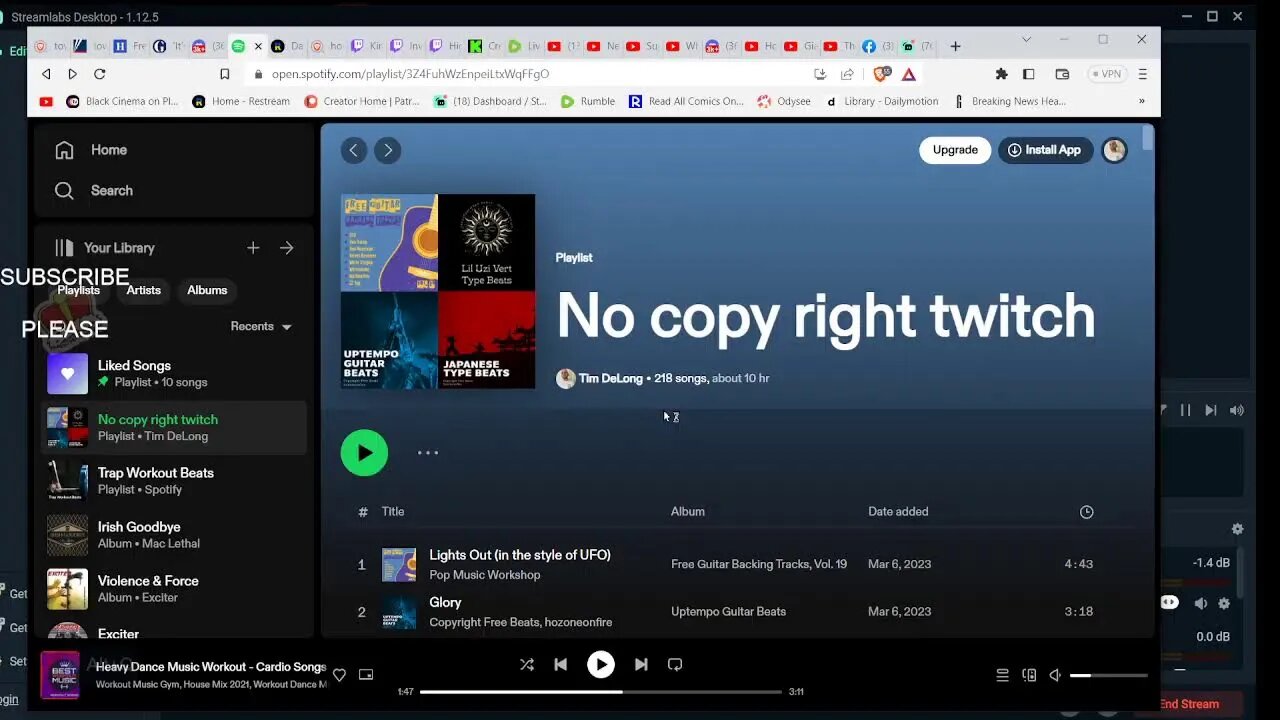
Task: Open a new browser tab
Action: 955,46
